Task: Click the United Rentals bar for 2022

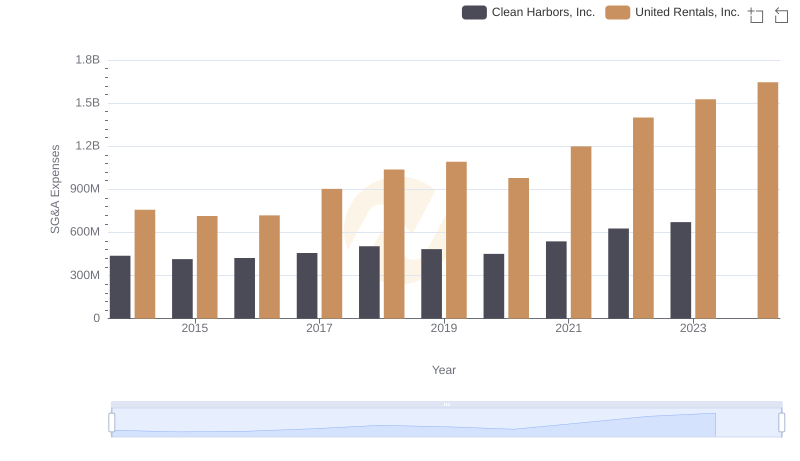Action: coord(643,218)
